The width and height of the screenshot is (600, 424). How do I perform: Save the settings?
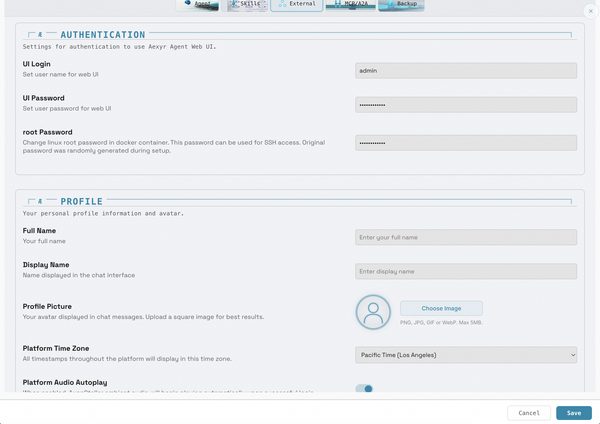point(574,413)
